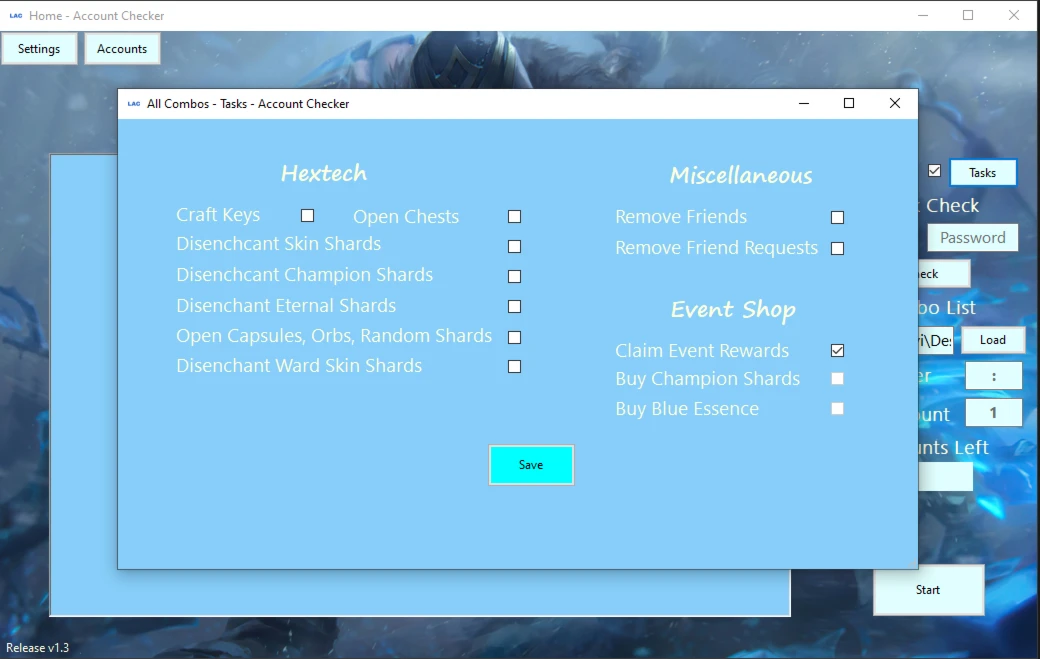Check Disenchant Champion Shards option
This screenshot has height=659, width=1040.
514,276
